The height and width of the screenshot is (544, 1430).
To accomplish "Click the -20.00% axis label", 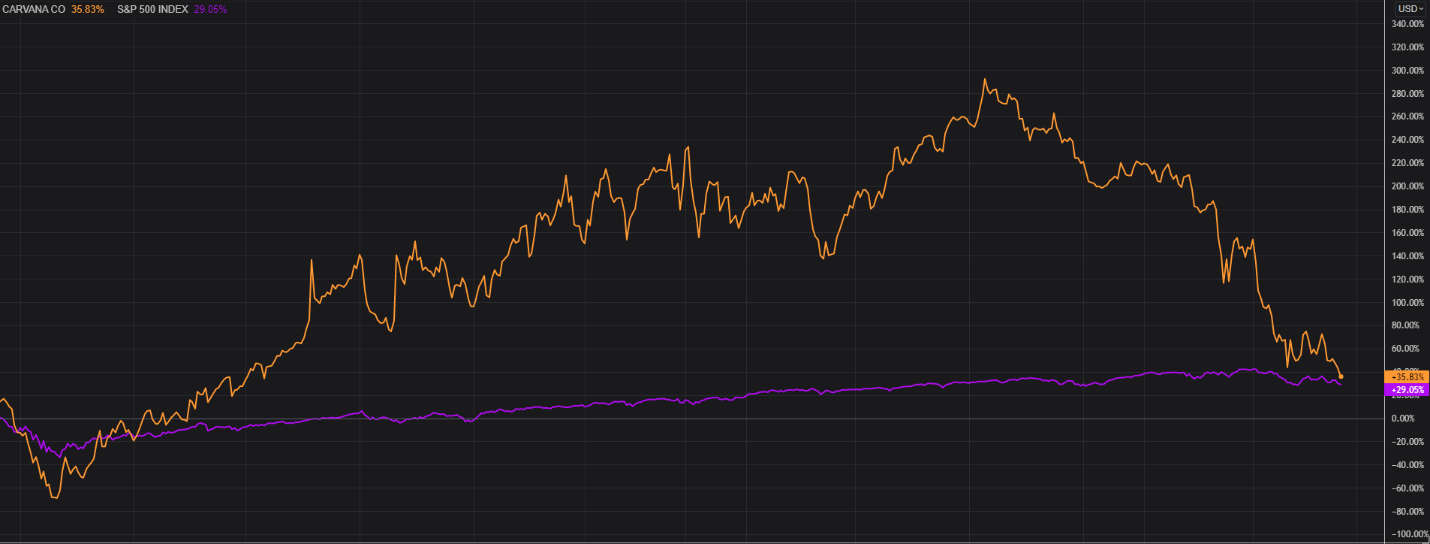I will tap(1408, 442).
